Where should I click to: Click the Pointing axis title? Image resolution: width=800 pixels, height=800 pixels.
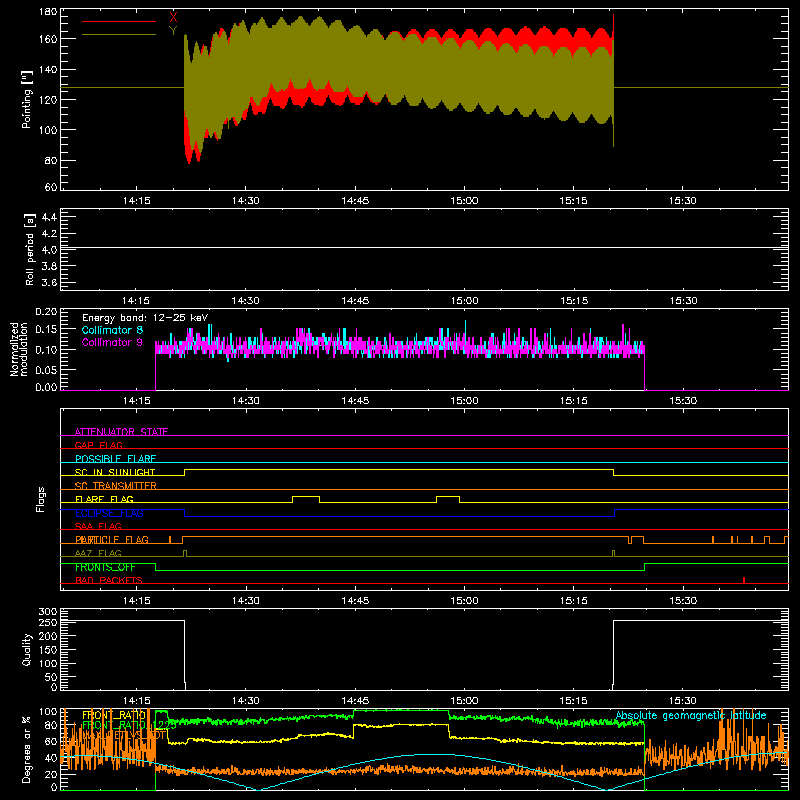[x=27, y=99]
